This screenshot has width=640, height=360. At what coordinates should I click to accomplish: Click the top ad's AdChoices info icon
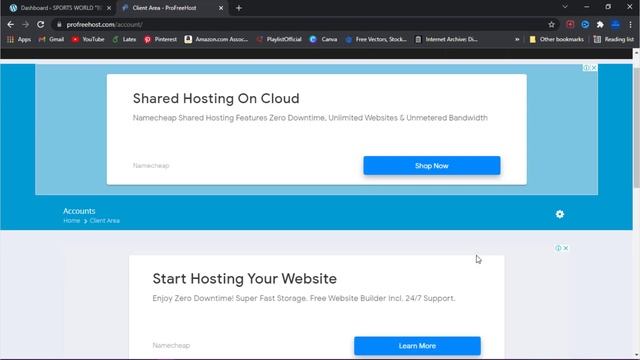click(x=587, y=68)
